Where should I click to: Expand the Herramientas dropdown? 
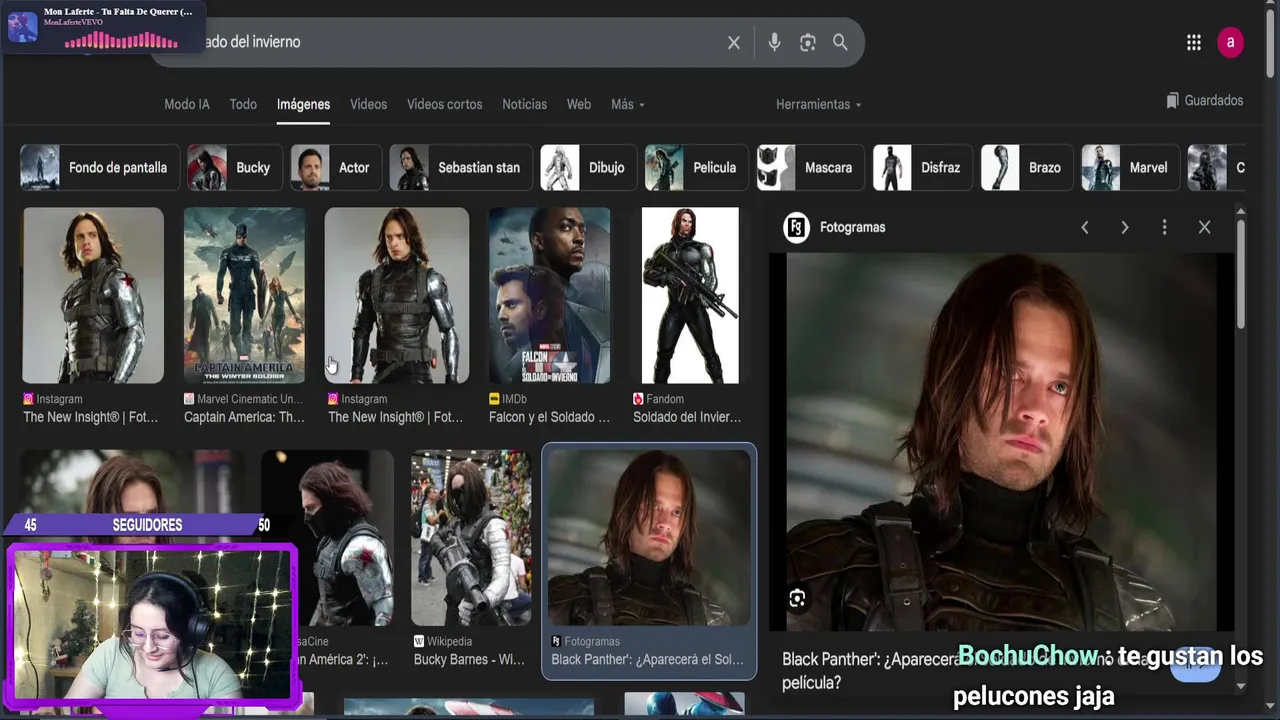(818, 104)
